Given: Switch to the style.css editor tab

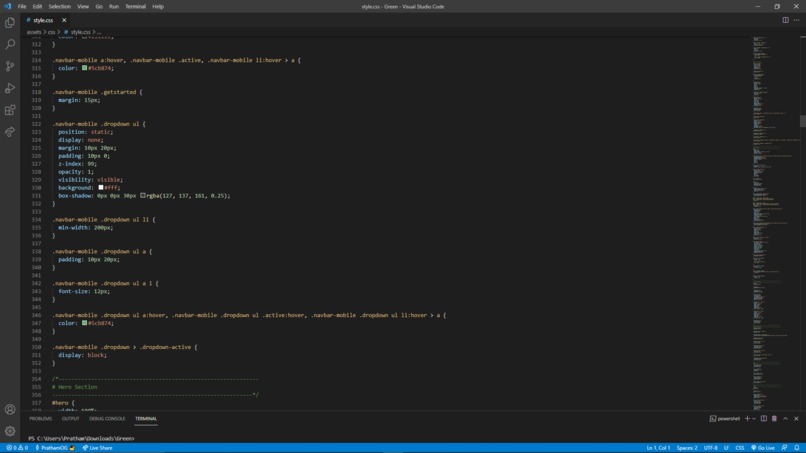Looking at the screenshot, I should [43, 20].
